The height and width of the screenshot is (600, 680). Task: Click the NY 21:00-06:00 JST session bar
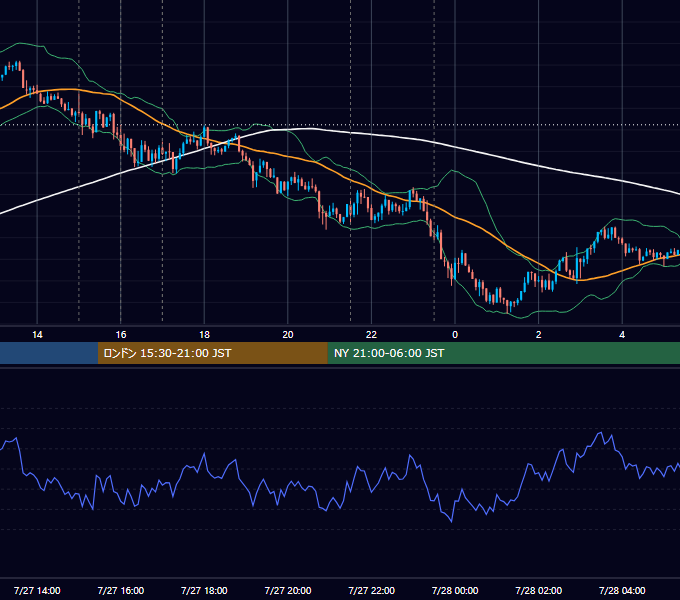point(503,353)
